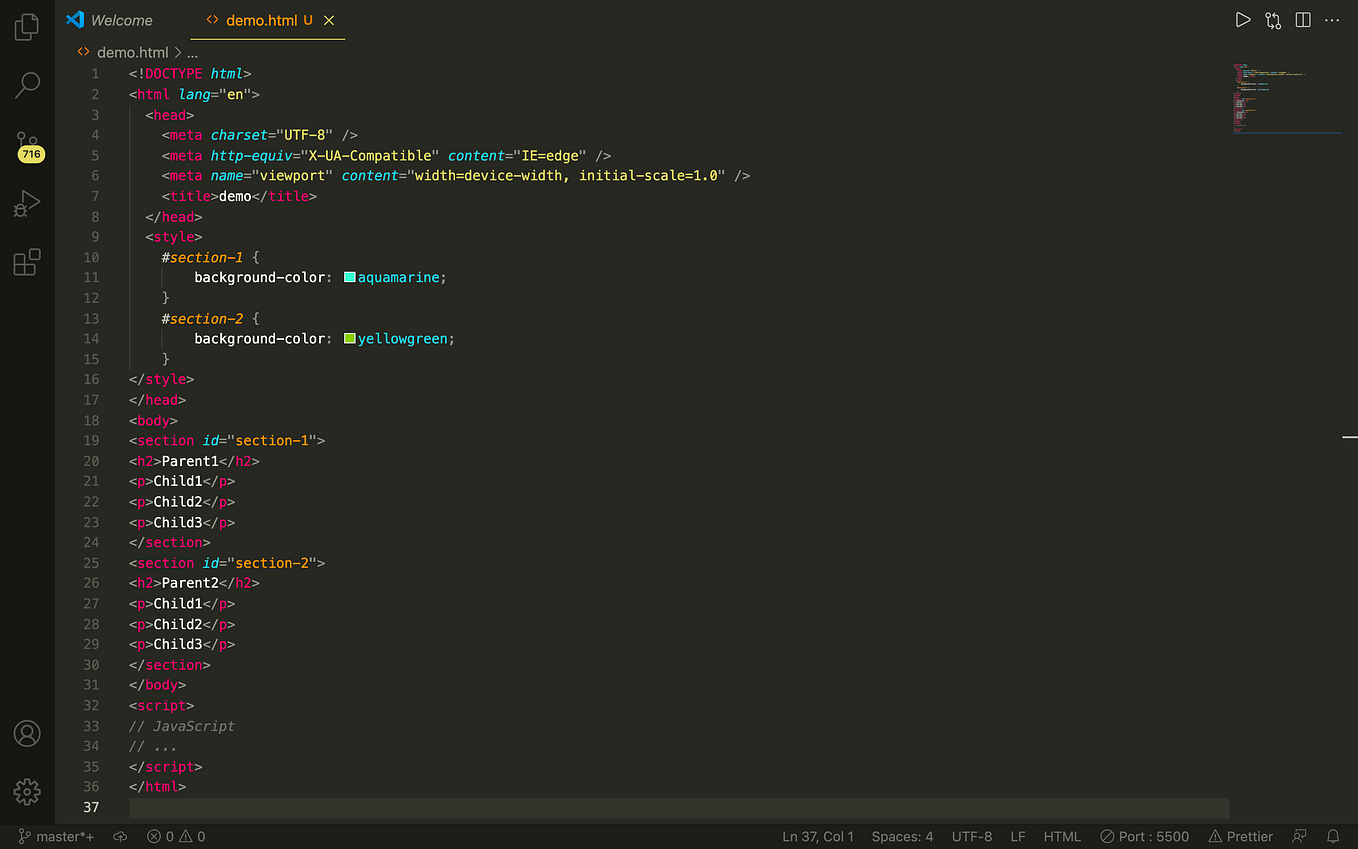Open notifications via the bell icon

click(1334, 836)
